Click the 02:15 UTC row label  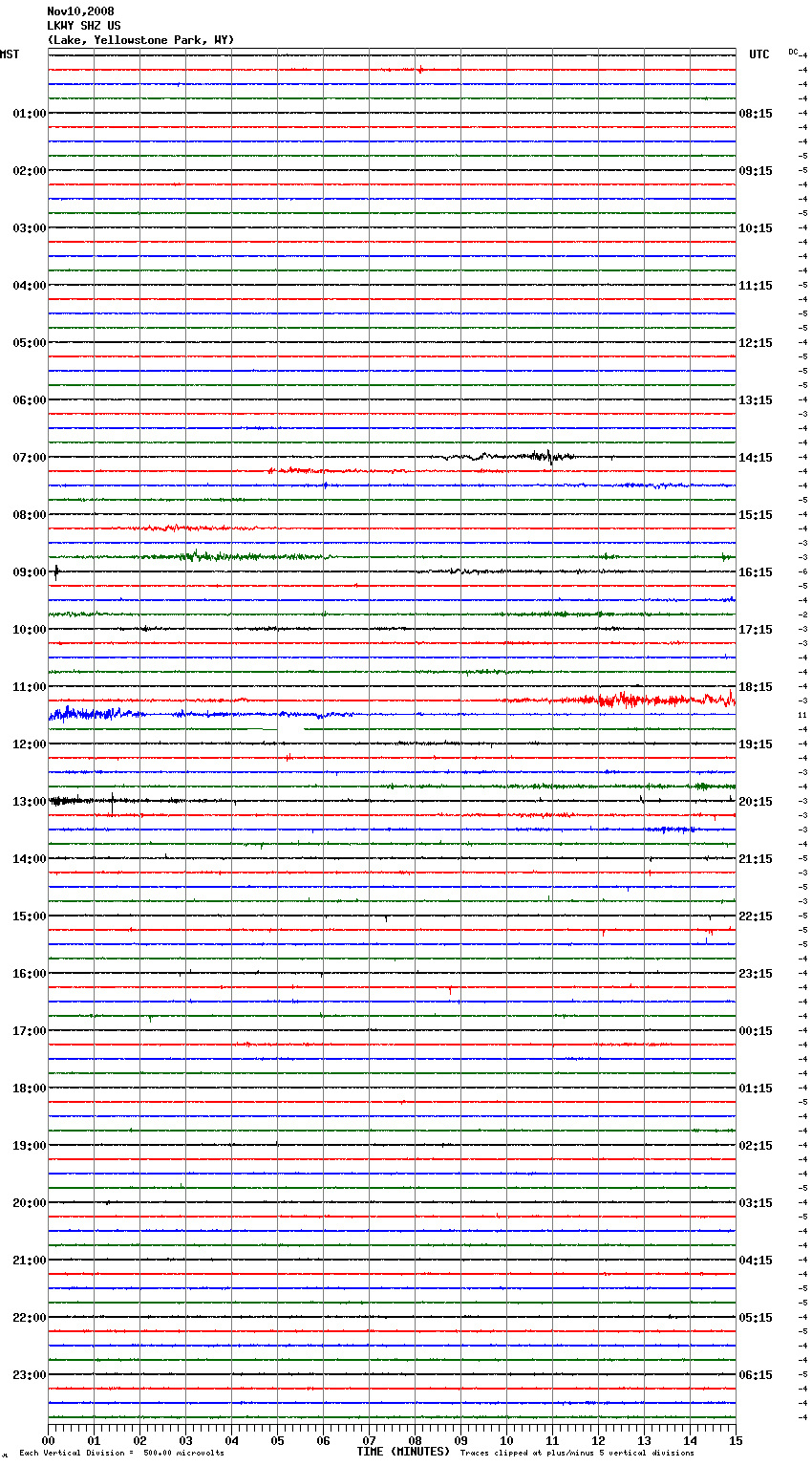(x=756, y=1146)
